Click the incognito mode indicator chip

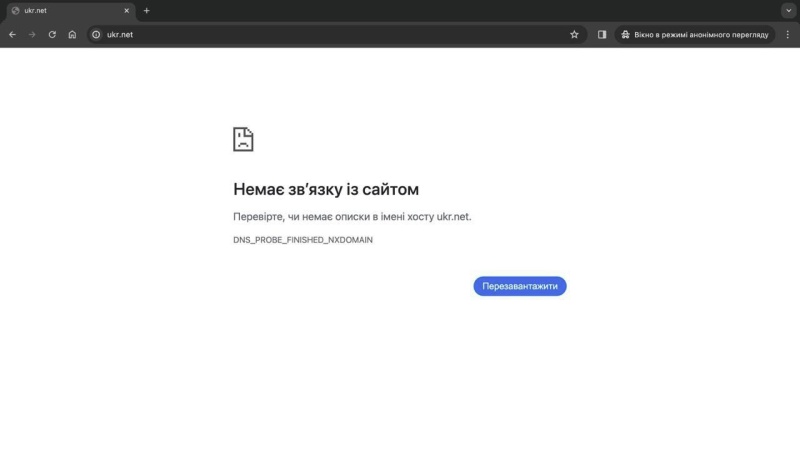coord(695,34)
